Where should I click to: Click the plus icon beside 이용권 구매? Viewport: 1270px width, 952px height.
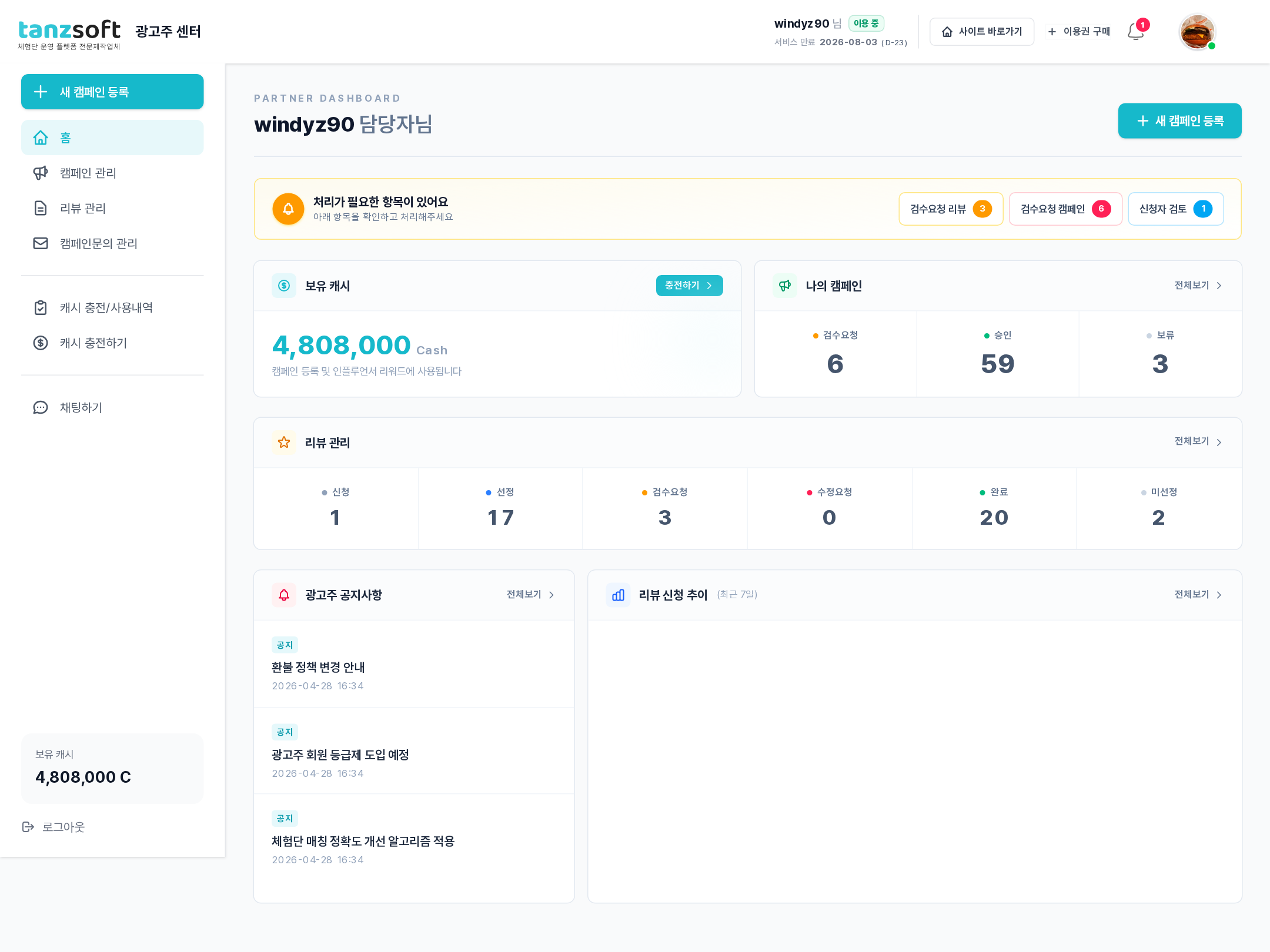click(x=1052, y=32)
